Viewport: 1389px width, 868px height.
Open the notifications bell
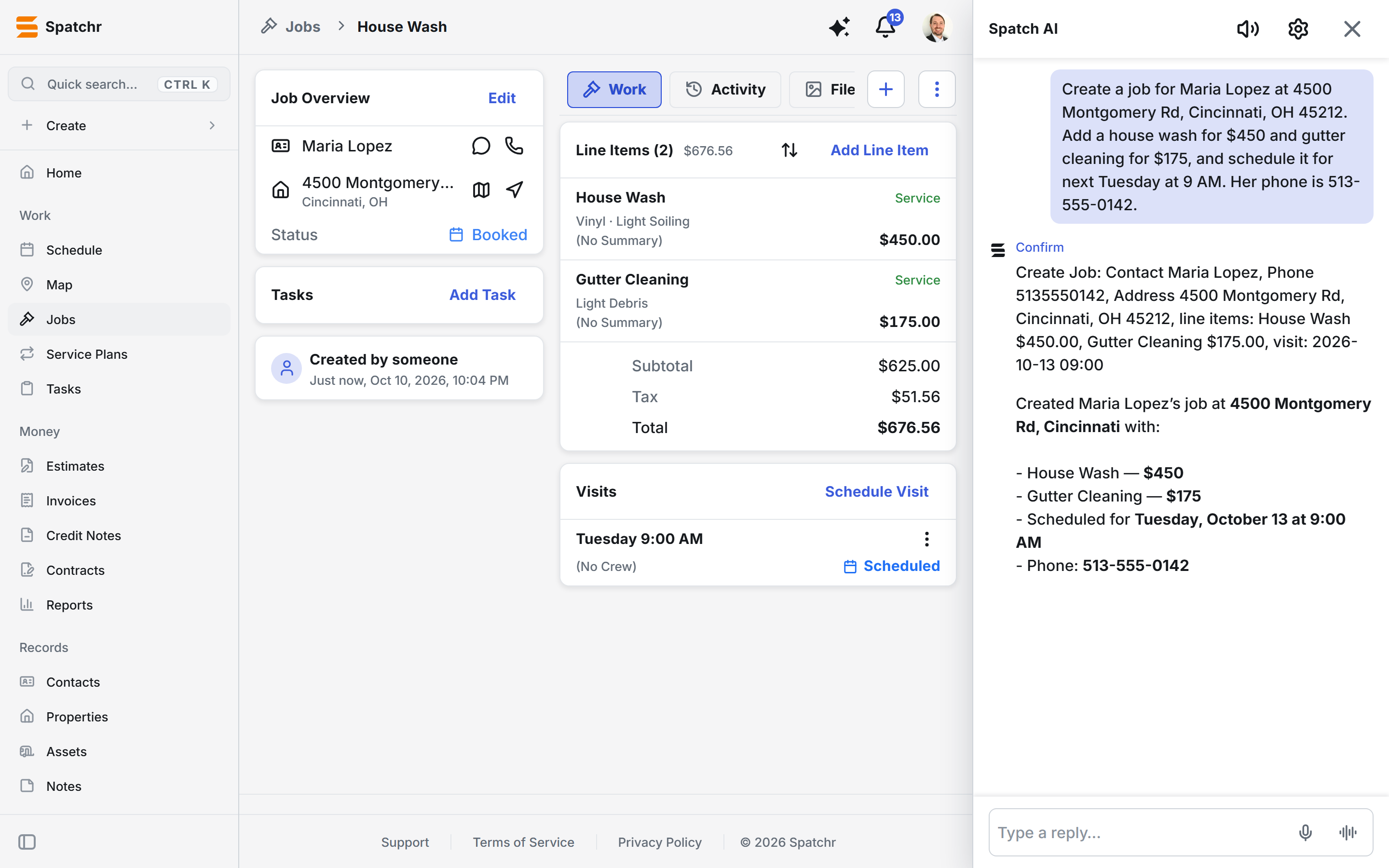(885, 27)
